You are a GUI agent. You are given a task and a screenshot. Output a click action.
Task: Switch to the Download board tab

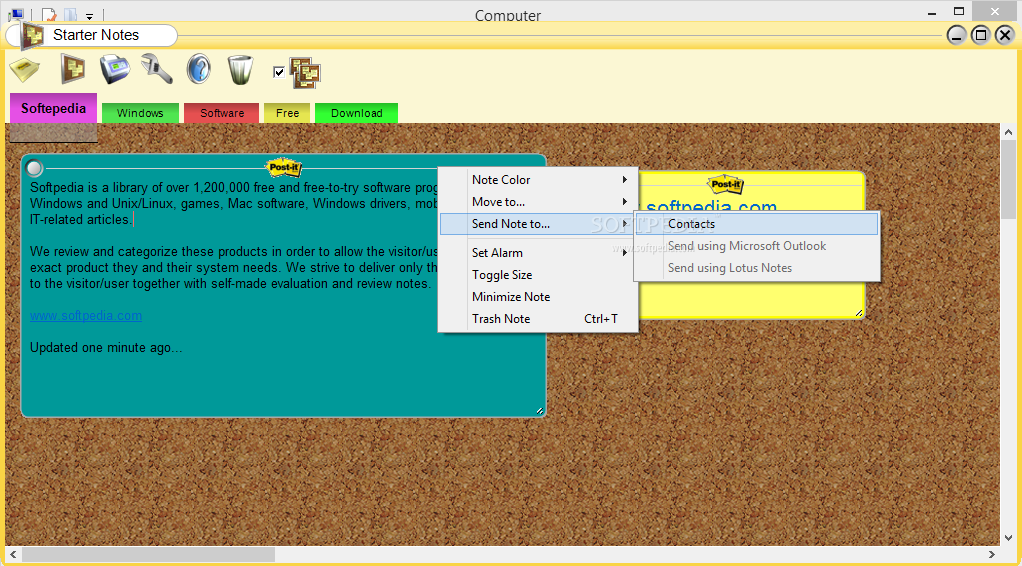point(357,113)
